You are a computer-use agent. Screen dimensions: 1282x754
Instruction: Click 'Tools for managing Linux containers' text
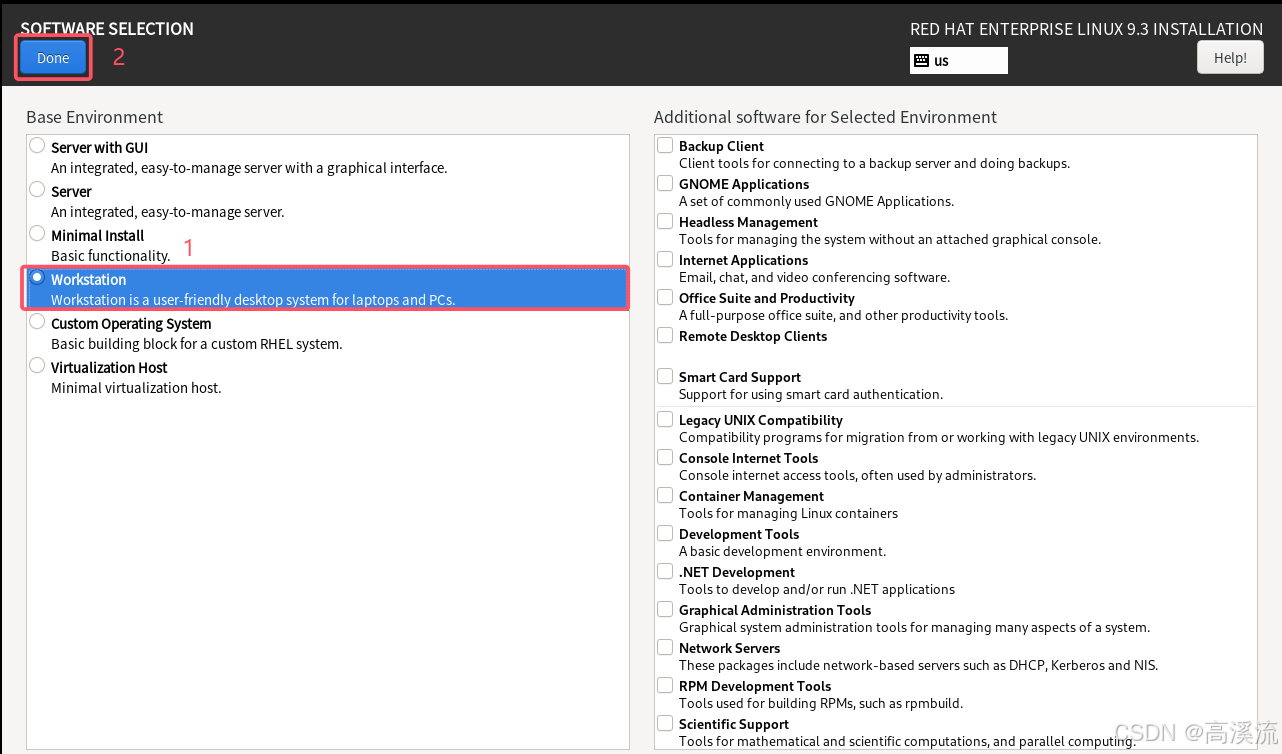[788, 514]
